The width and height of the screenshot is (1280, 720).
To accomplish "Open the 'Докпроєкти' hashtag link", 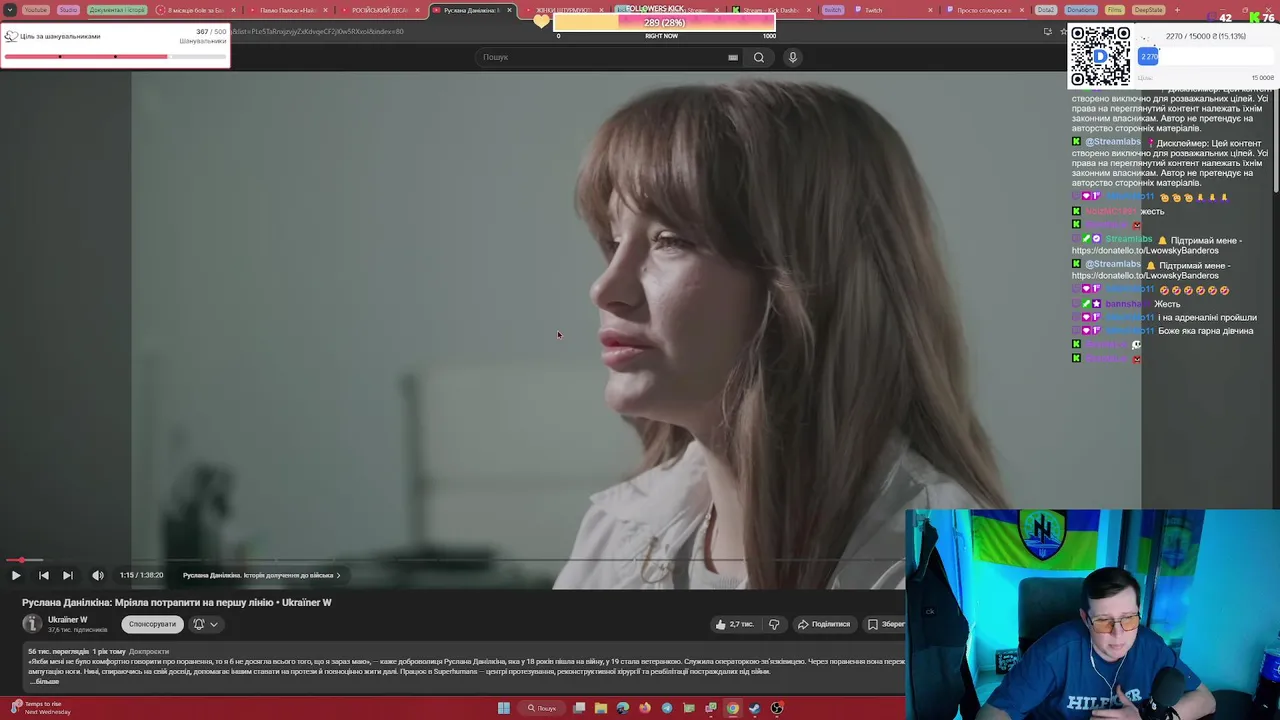I will click(149, 651).
